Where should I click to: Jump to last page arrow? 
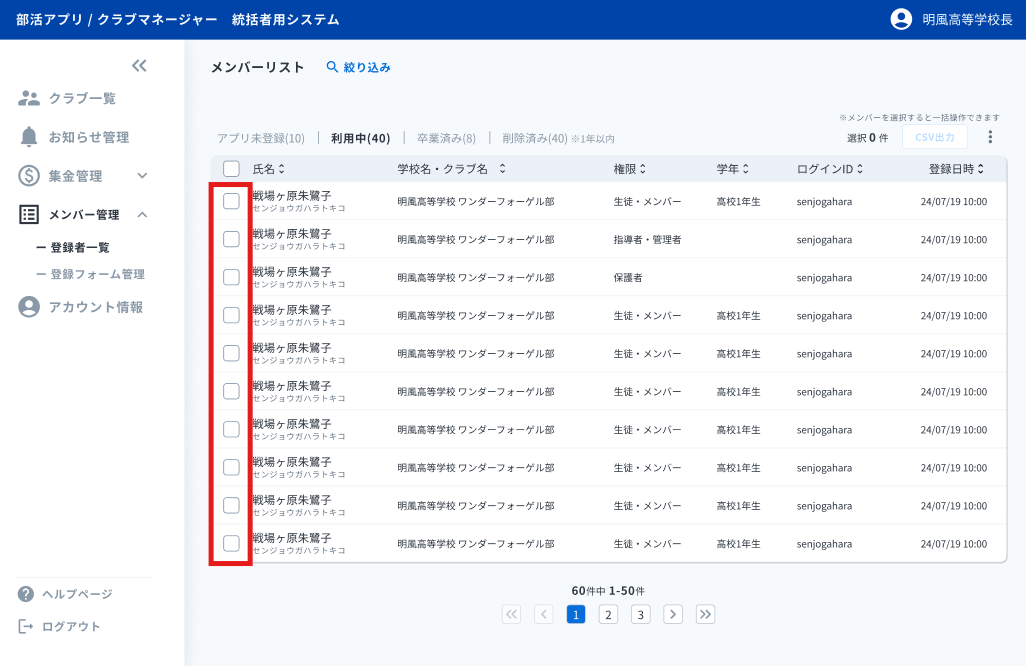[x=705, y=614]
